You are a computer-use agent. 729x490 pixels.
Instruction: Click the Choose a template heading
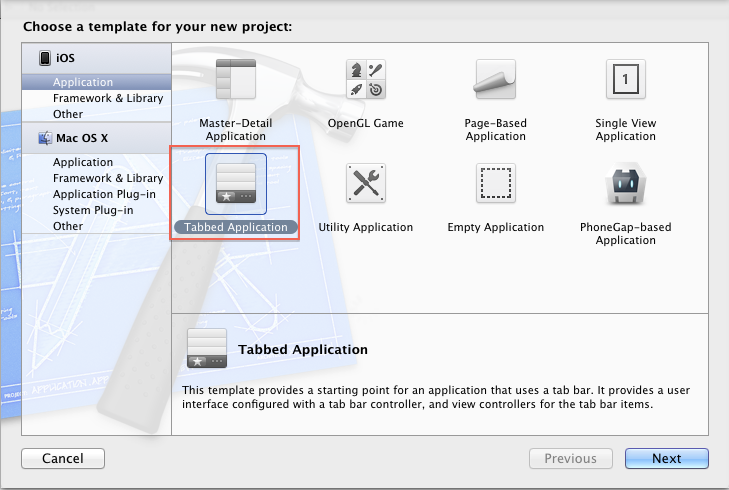158,26
